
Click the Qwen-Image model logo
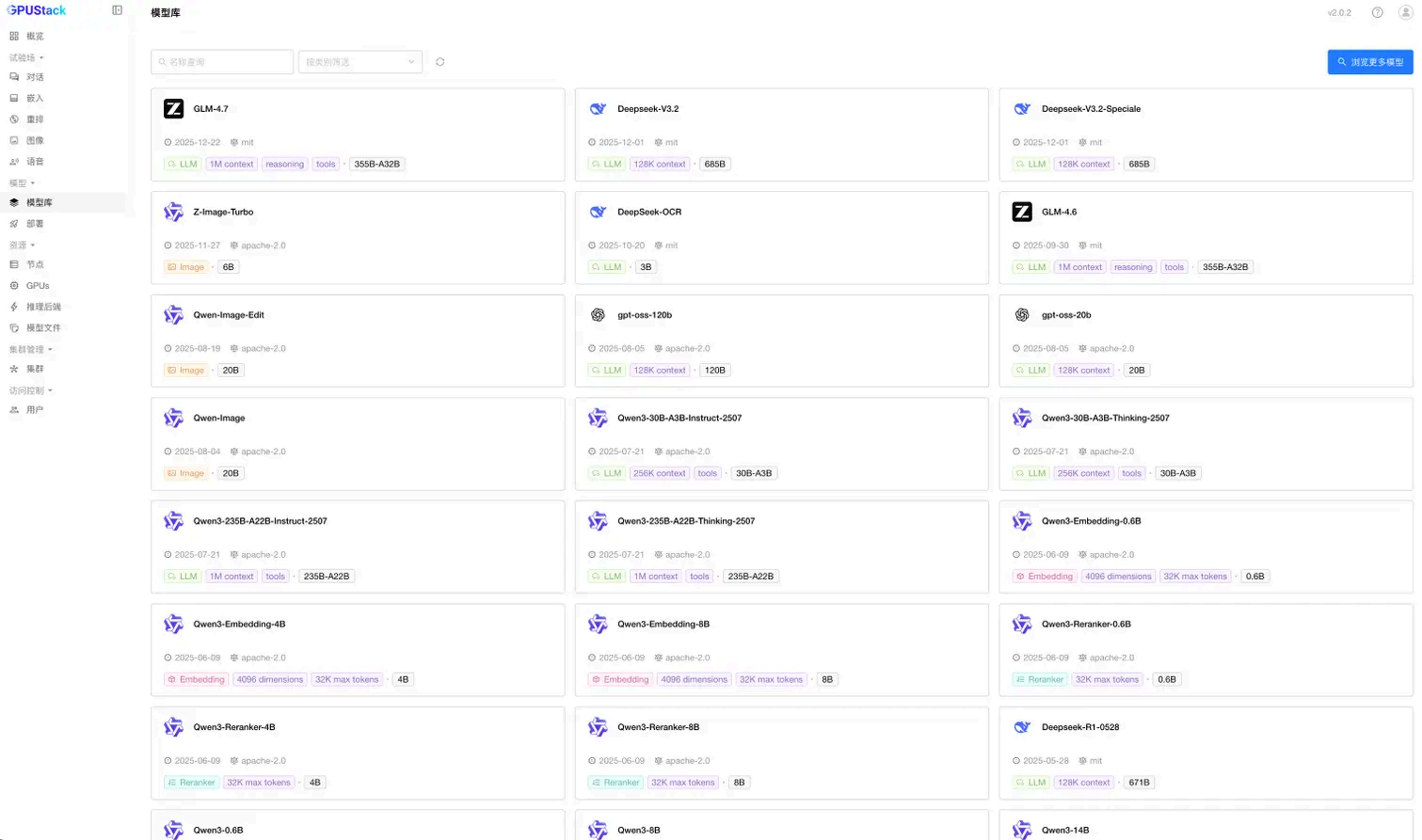click(174, 418)
